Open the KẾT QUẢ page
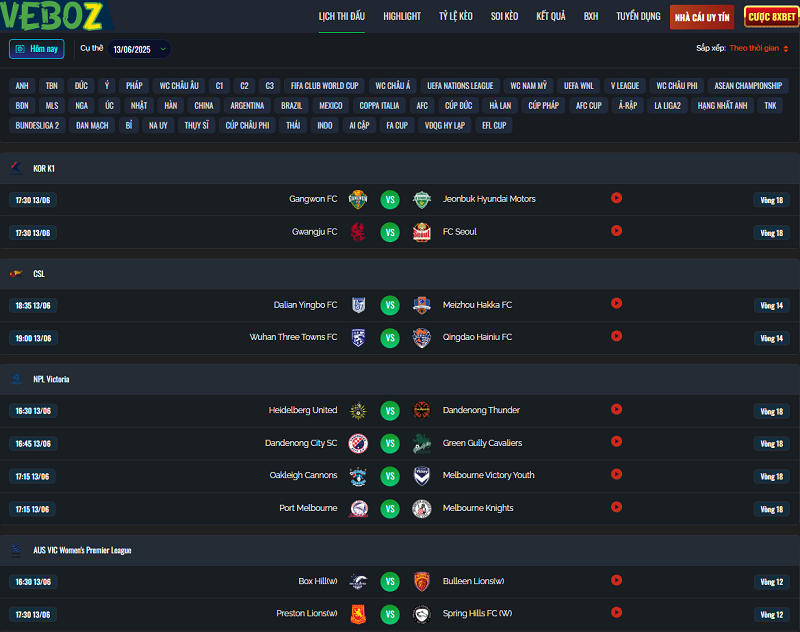 pos(551,16)
